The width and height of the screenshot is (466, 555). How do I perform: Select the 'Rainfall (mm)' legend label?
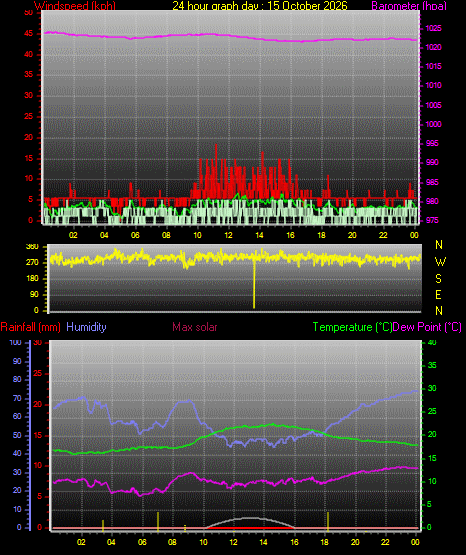pyautogui.click(x=30, y=327)
